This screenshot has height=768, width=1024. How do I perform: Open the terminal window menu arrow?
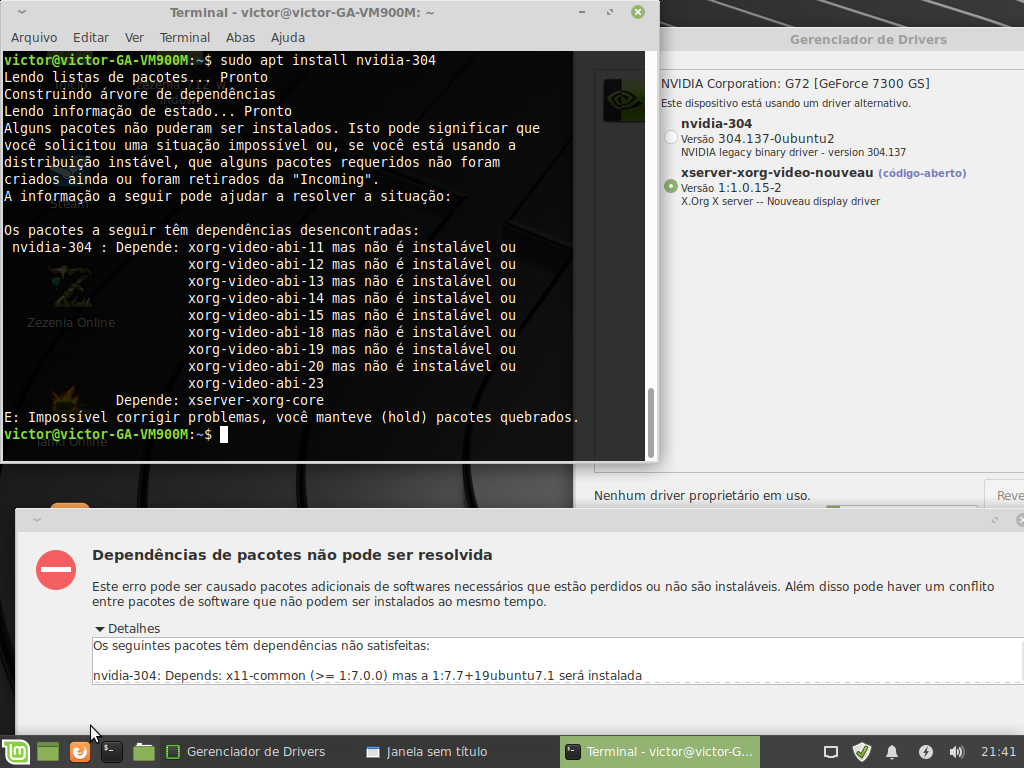click(x=22, y=12)
